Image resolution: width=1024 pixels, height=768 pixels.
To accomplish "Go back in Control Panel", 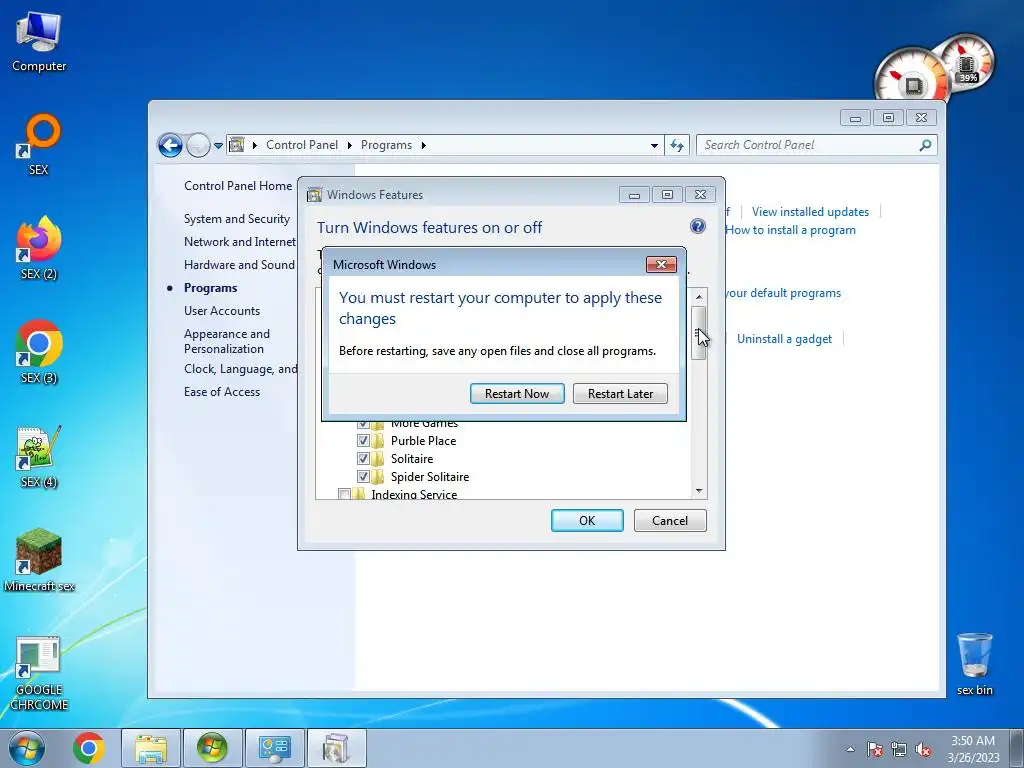I will (170, 145).
